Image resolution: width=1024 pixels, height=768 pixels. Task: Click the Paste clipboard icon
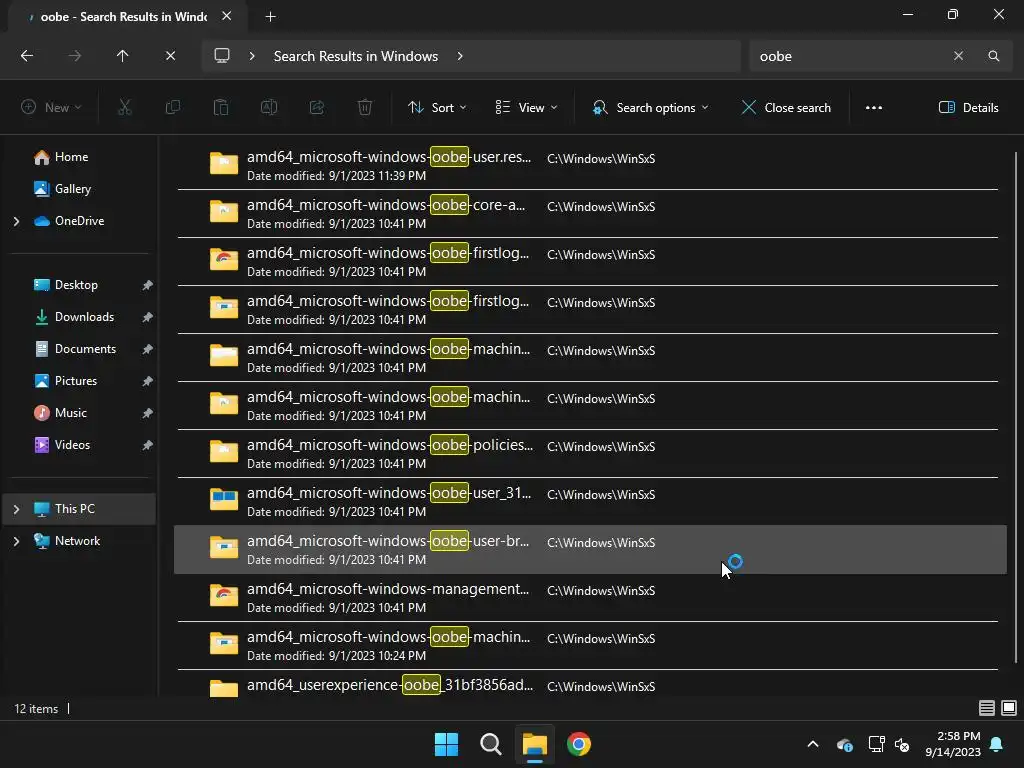(221, 108)
